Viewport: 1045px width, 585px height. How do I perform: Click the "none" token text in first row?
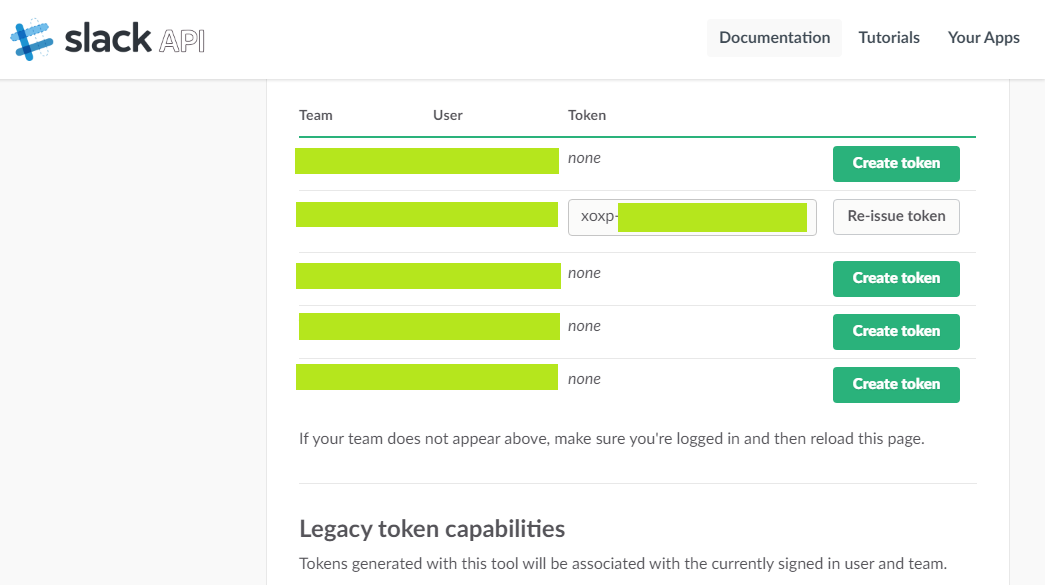point(584,158)
